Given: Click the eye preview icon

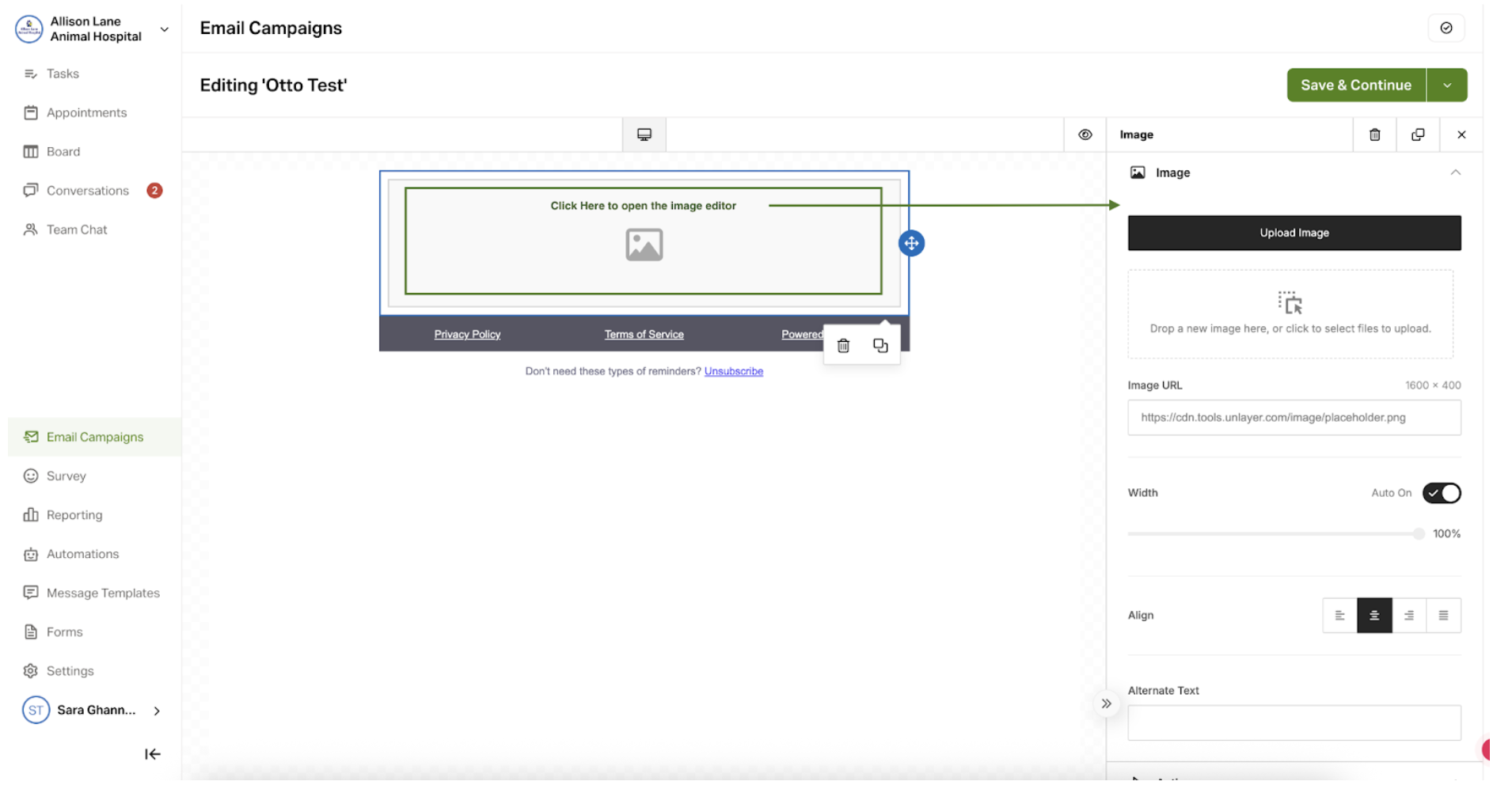Looking at the screenshot, I should tap(1085, 135).
